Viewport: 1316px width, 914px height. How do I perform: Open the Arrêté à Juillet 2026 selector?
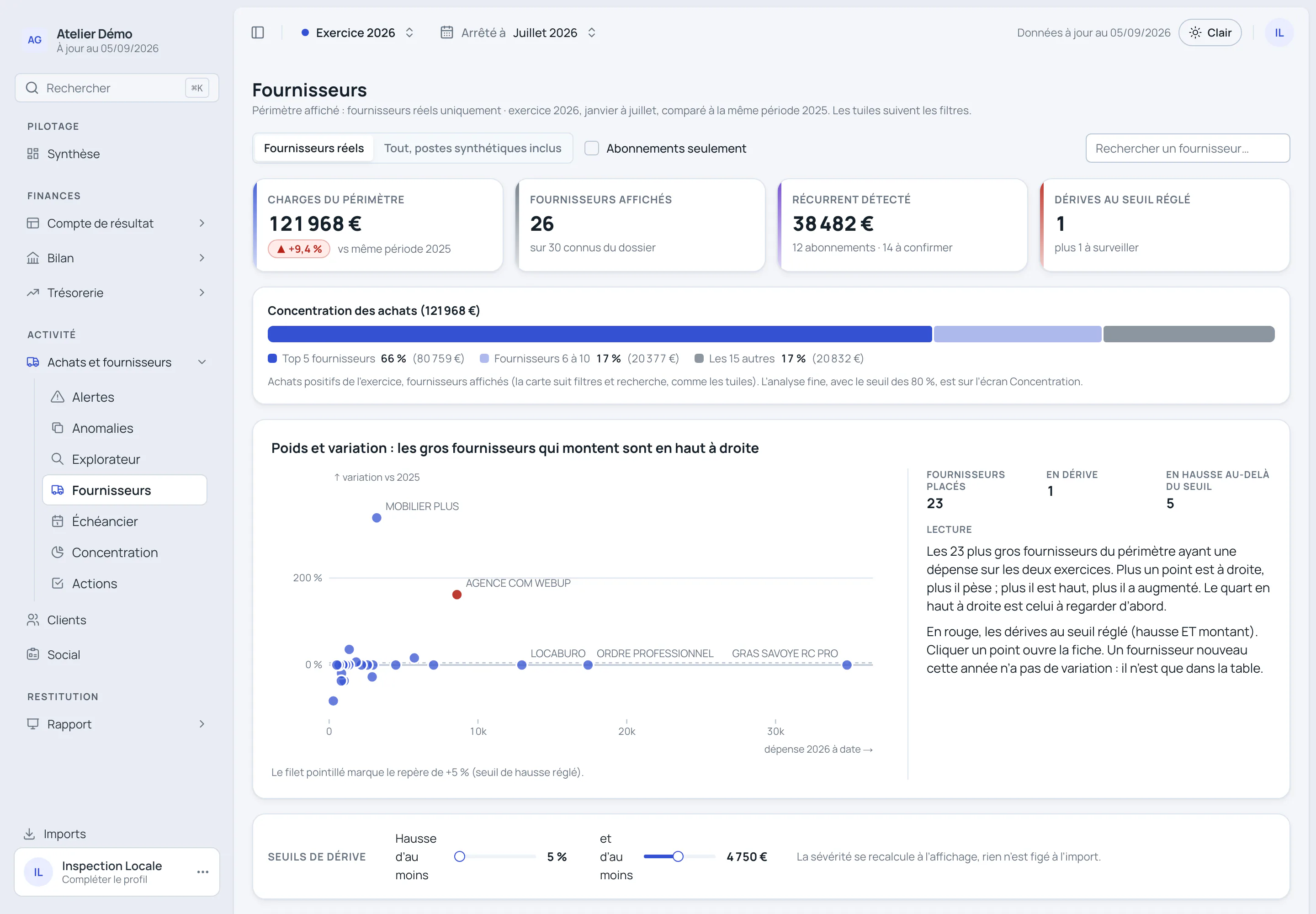click(x=519, y=32)
